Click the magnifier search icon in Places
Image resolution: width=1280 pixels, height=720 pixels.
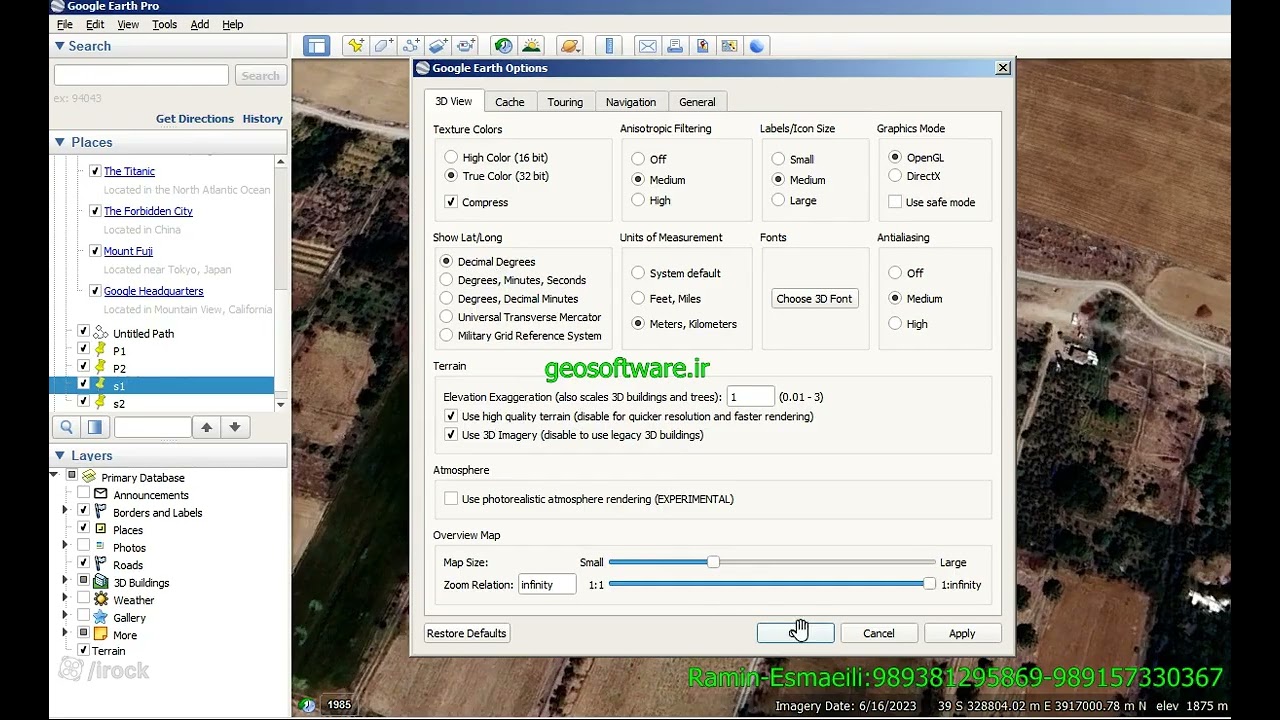pyautogui.click(x=66, y=427)
